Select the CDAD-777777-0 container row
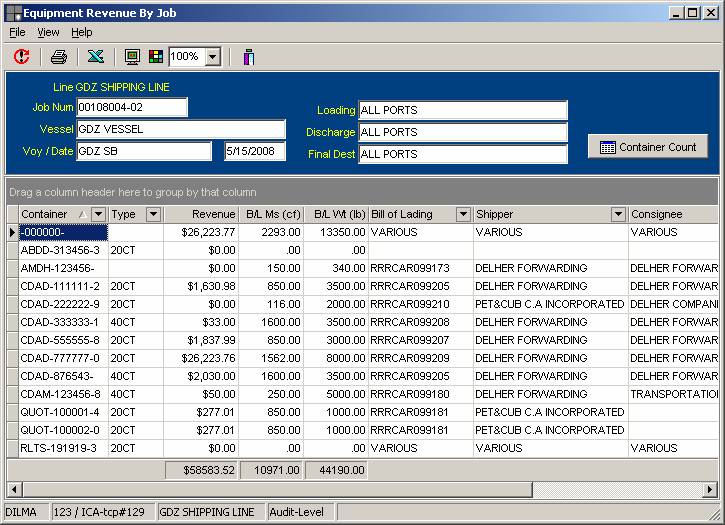725x525 pixels. click(60, 358)
